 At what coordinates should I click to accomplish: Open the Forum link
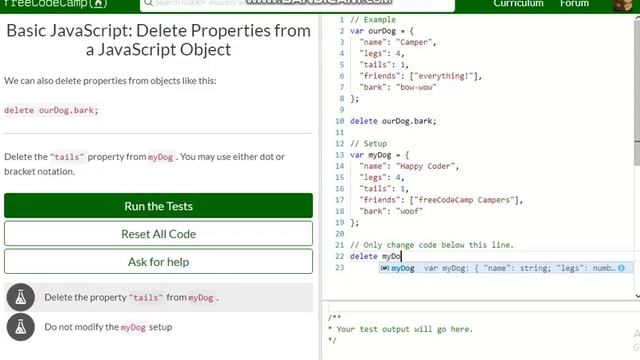click(x=574, y=4)
